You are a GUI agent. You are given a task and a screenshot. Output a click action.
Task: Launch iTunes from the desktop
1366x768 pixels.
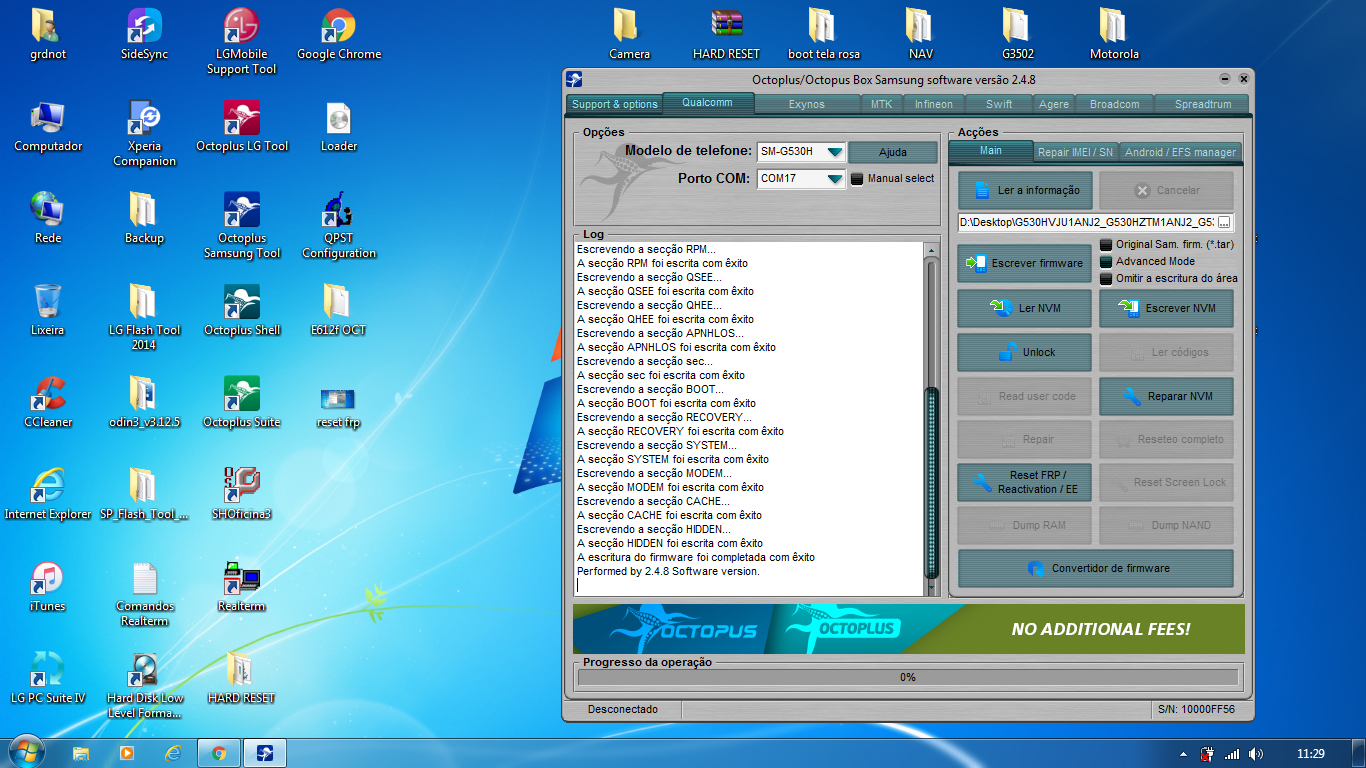(48, 587)
